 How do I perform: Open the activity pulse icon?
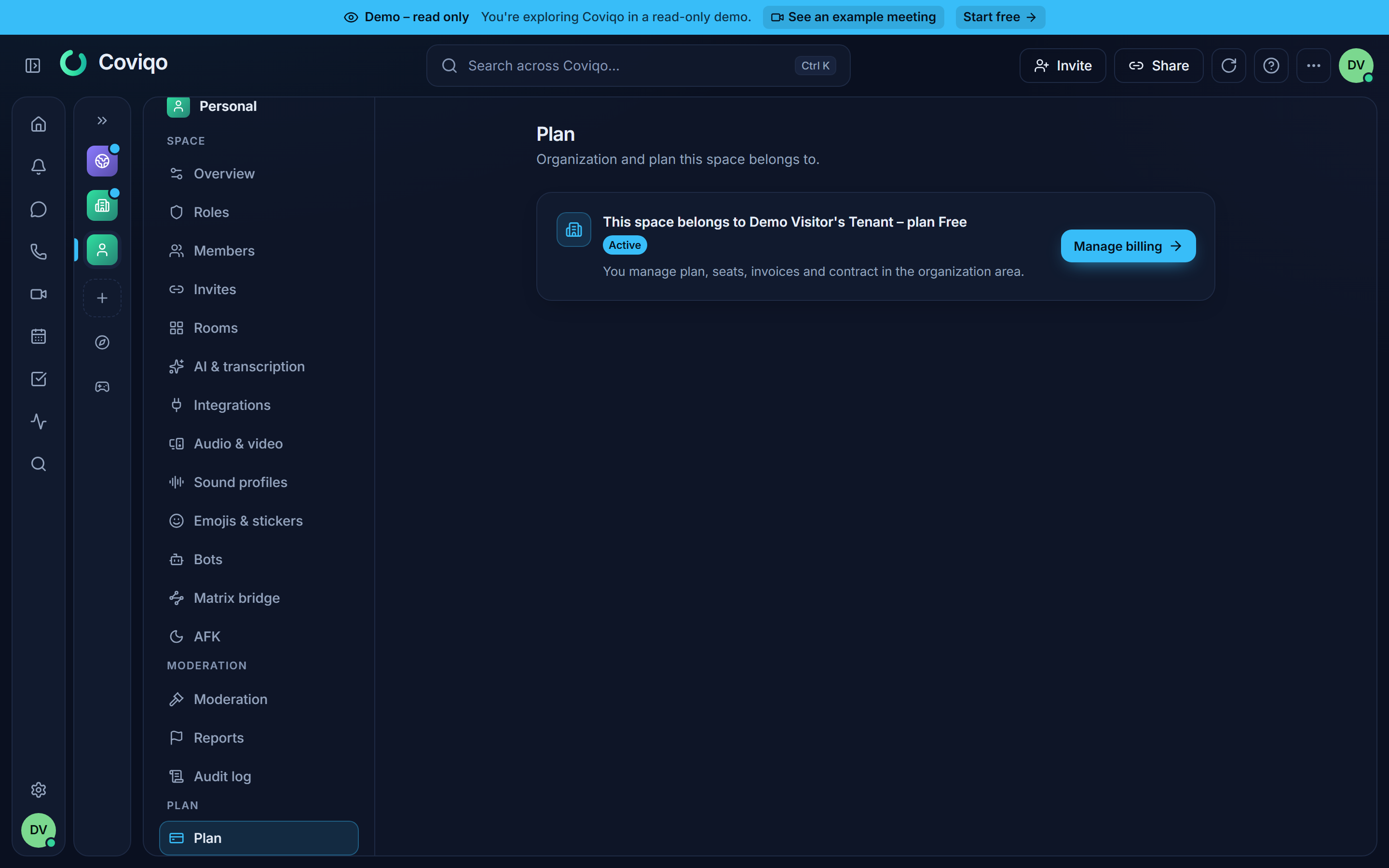pyautogui.click(x=39, y=421)
